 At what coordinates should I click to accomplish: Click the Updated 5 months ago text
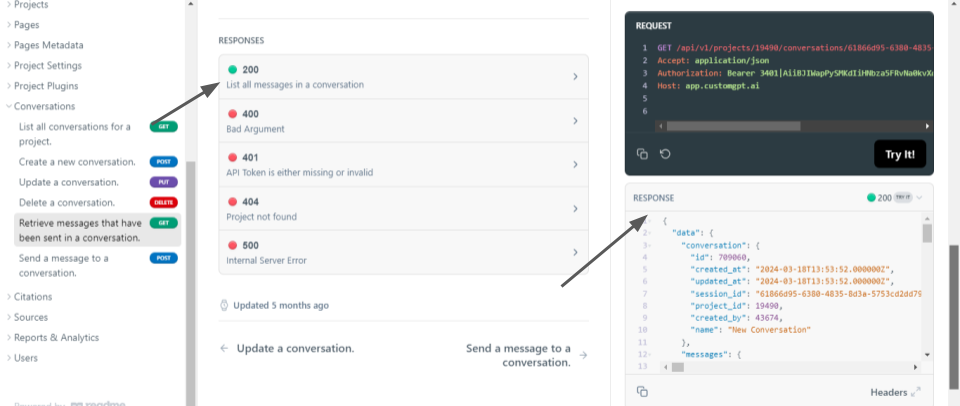point(280,305)
